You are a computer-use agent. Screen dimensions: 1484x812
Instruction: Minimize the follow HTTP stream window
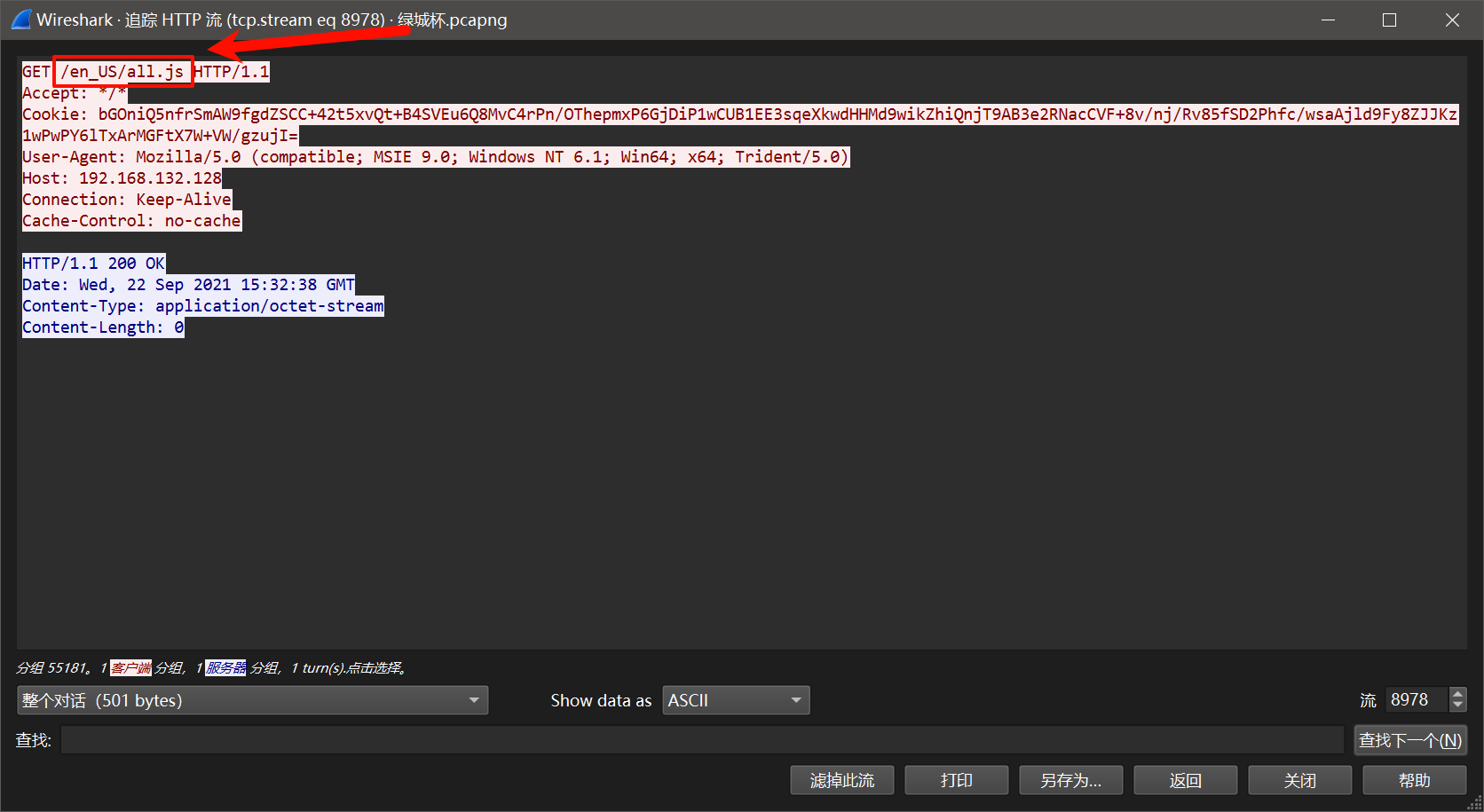1328,20
